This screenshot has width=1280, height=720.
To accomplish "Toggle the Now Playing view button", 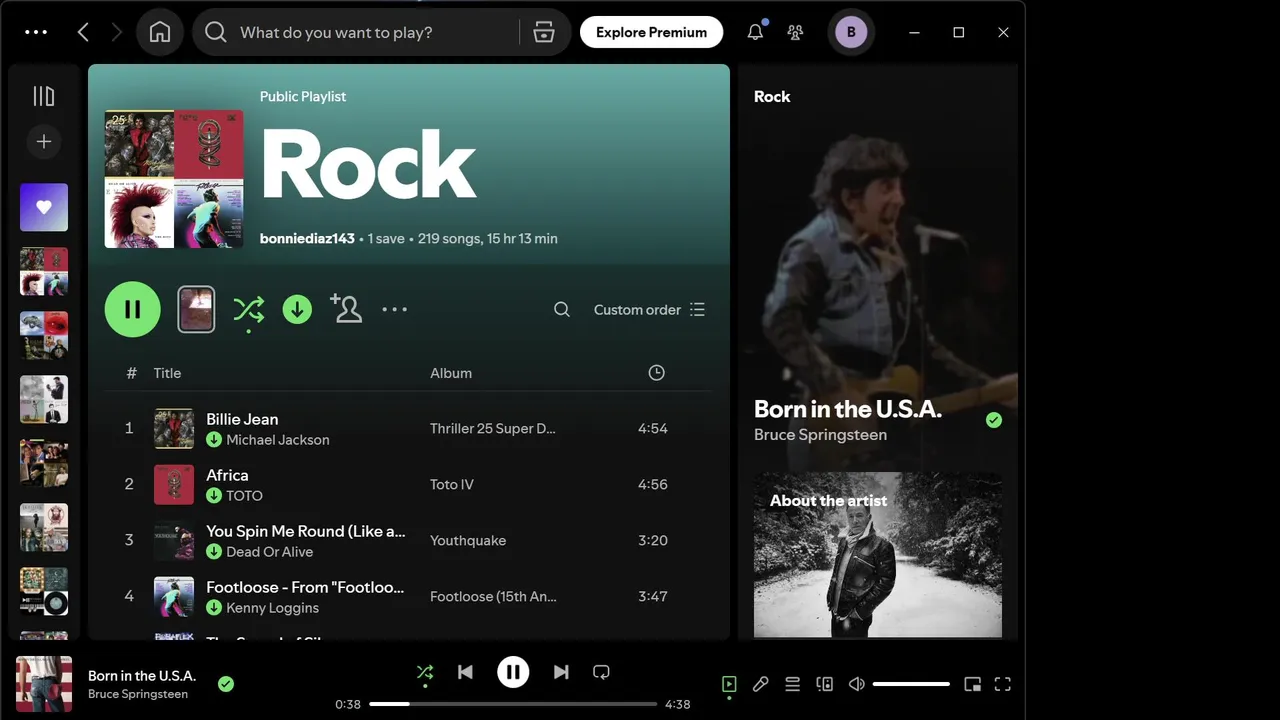I will 729,684.
